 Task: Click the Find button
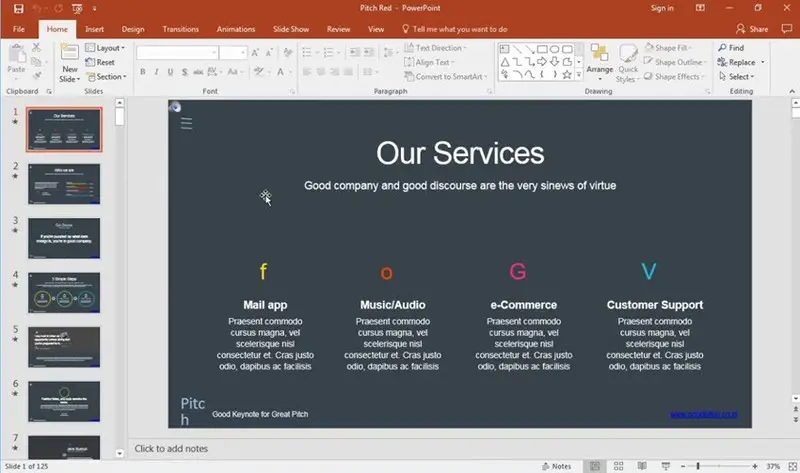(731, 48)
